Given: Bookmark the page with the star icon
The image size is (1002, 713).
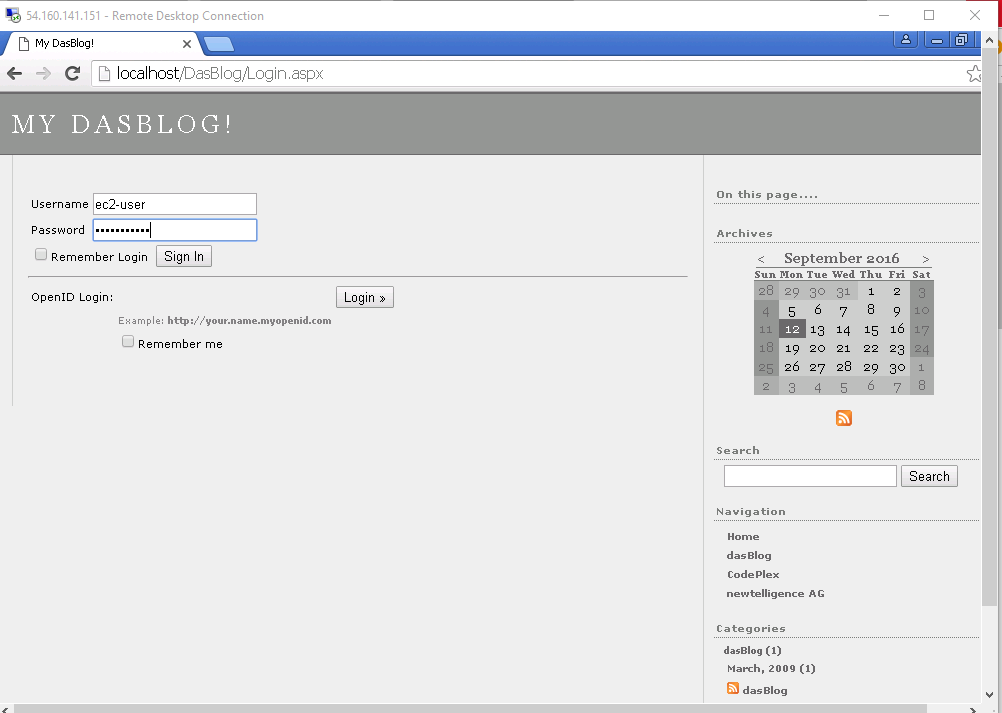Looking at the screenshot, I should pyautogui.click(x=974, y=74).
